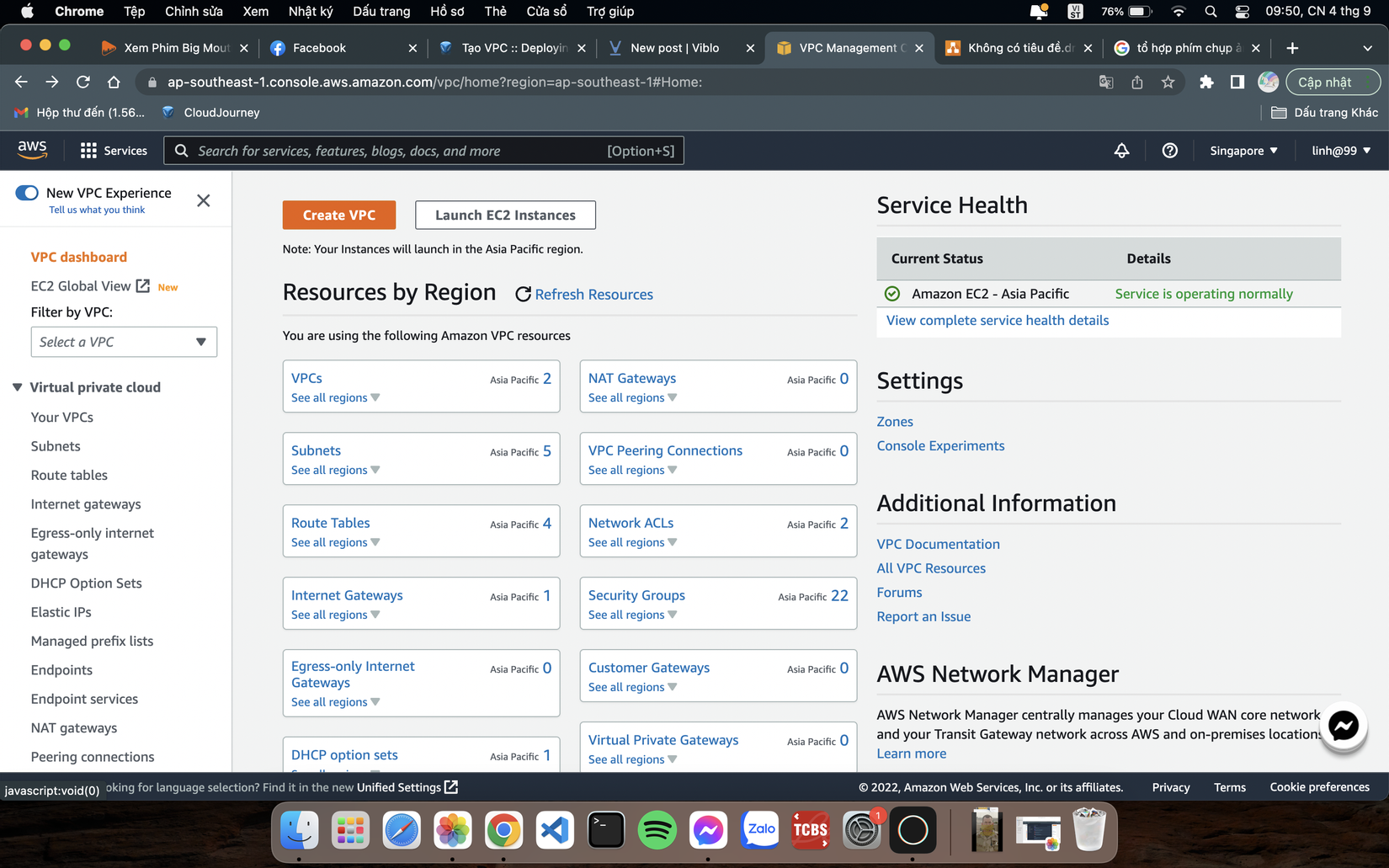Open Launchpad from the Dock
Image resolution: width=1389 pixels, height=868 pixels.
(350, 830)
